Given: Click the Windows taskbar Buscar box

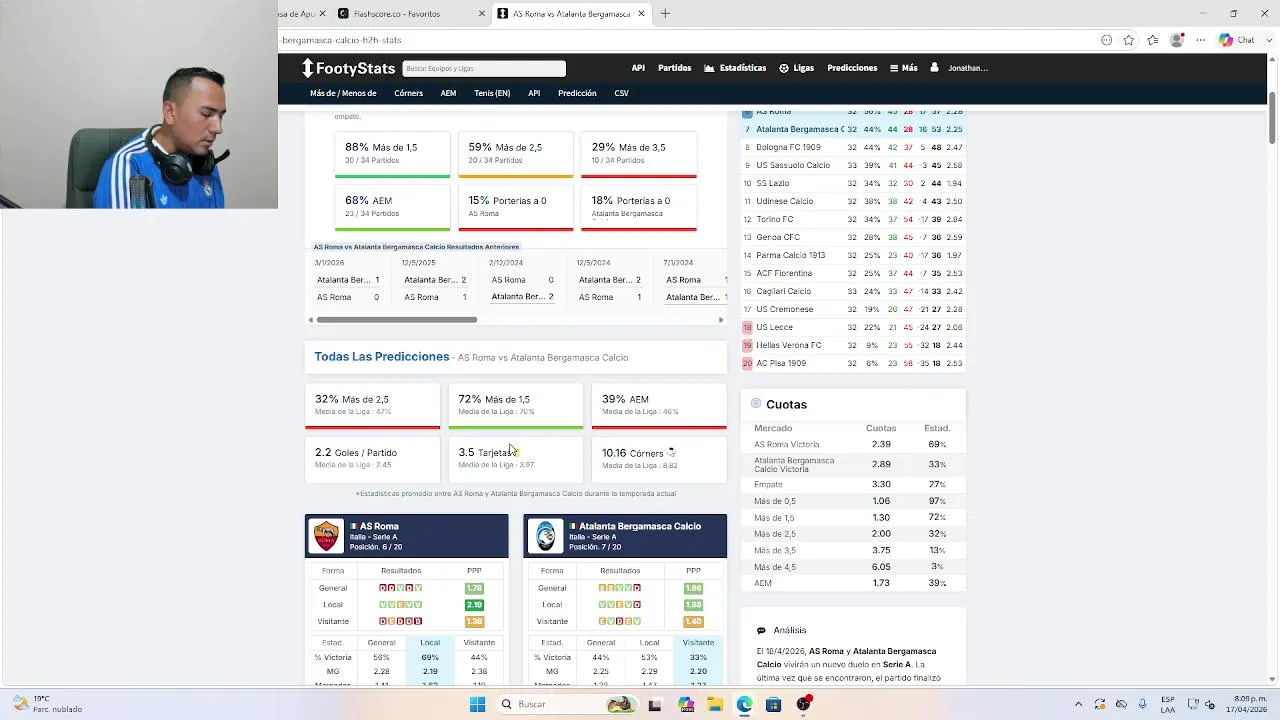Looking at the screenshot, I should click(x=565, y=704).
